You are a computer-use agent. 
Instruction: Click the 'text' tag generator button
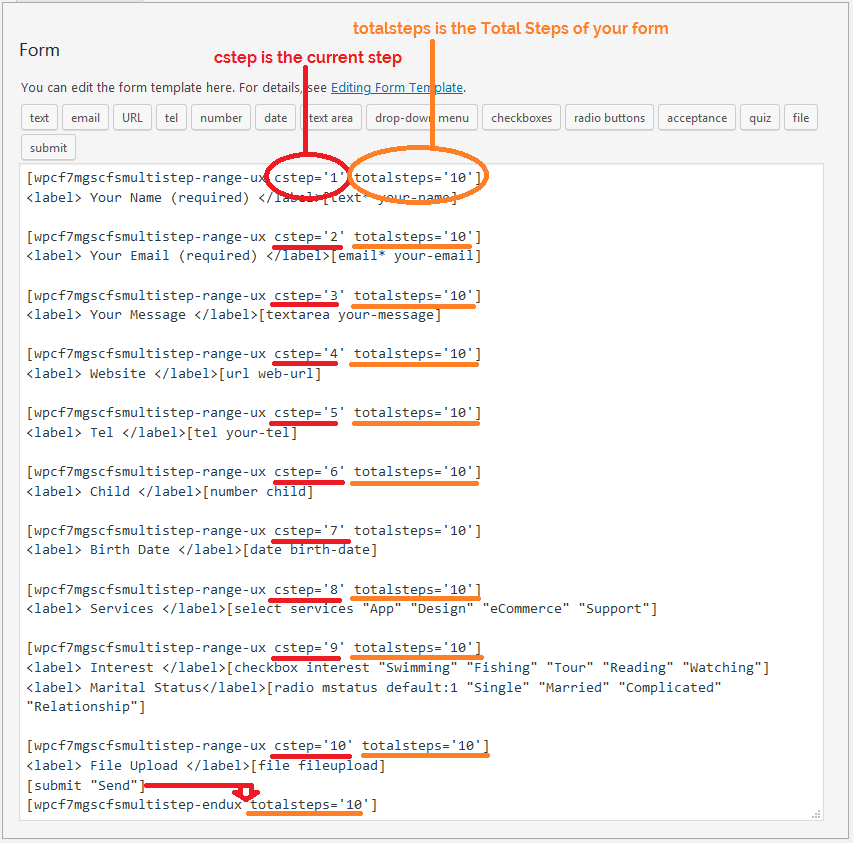click(x=40, y=118)
